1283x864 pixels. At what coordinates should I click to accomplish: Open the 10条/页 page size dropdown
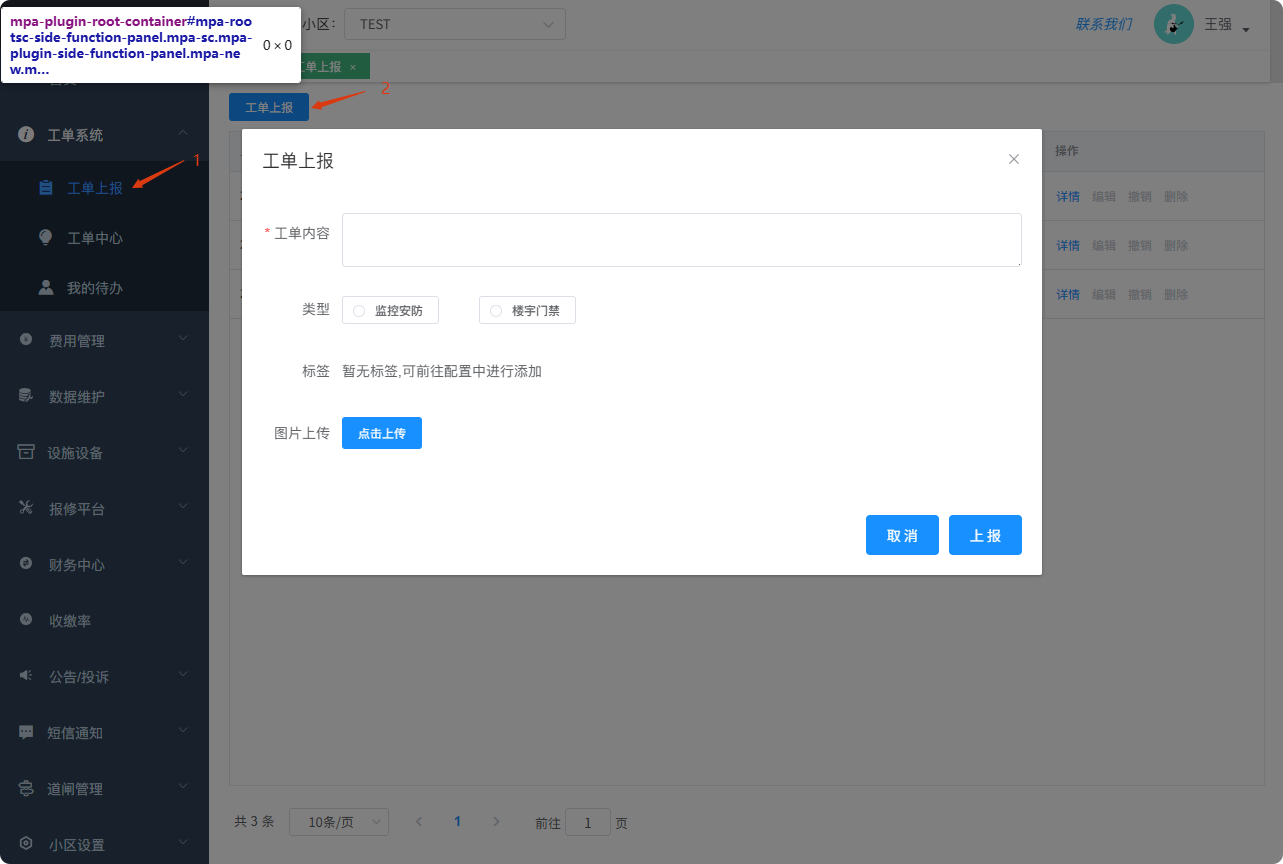tap(338, 821)
